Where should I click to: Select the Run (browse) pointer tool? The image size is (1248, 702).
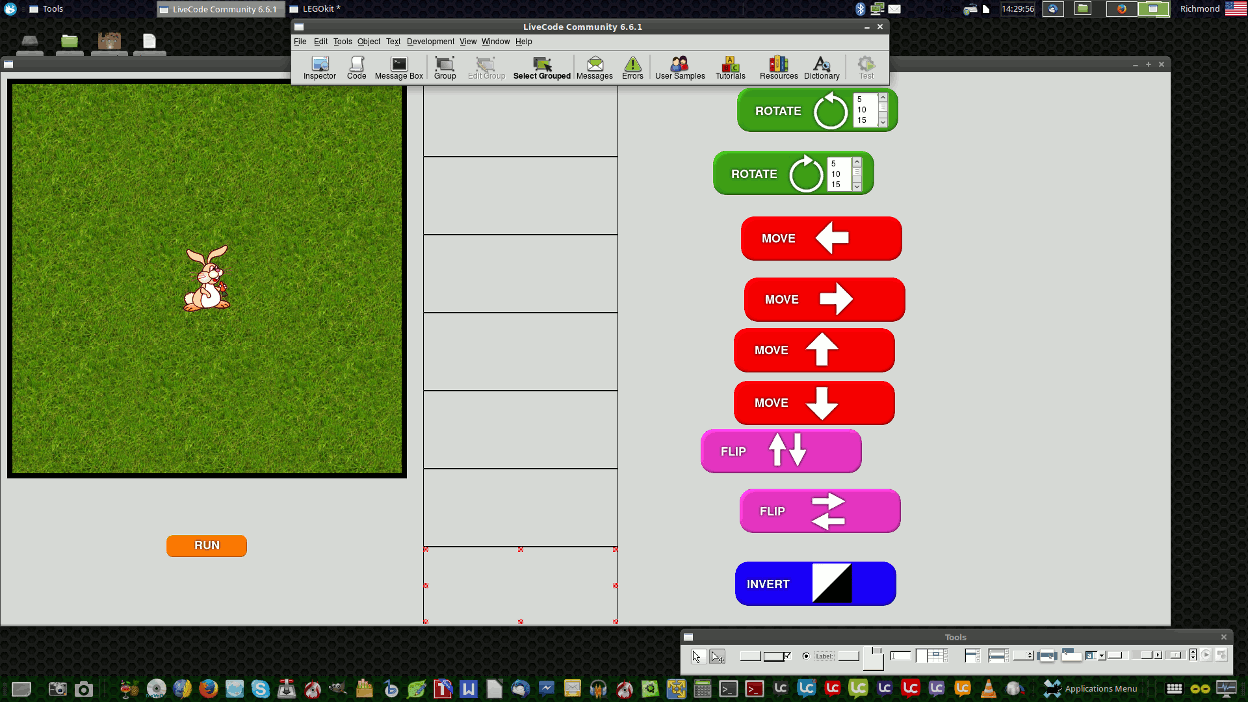pyautogui.click(x=697, y=656)
